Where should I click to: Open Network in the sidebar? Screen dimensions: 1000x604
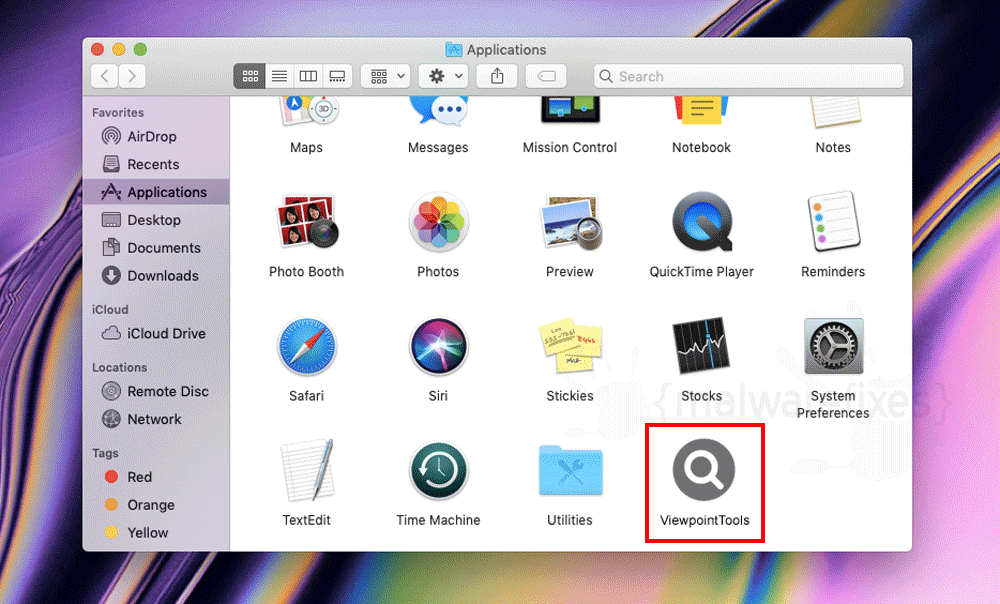(x=156, y=419)
